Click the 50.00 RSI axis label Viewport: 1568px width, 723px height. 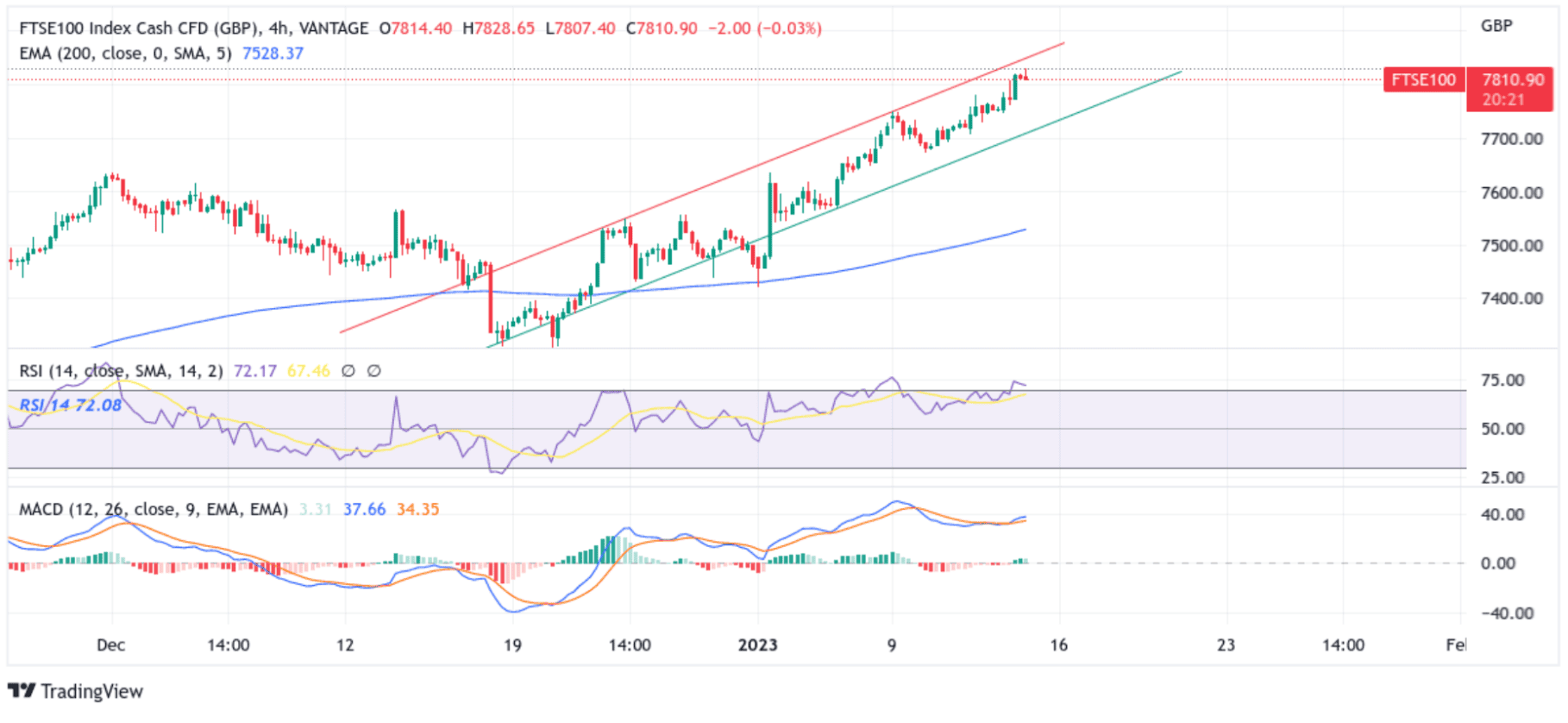pos(1502,429)
